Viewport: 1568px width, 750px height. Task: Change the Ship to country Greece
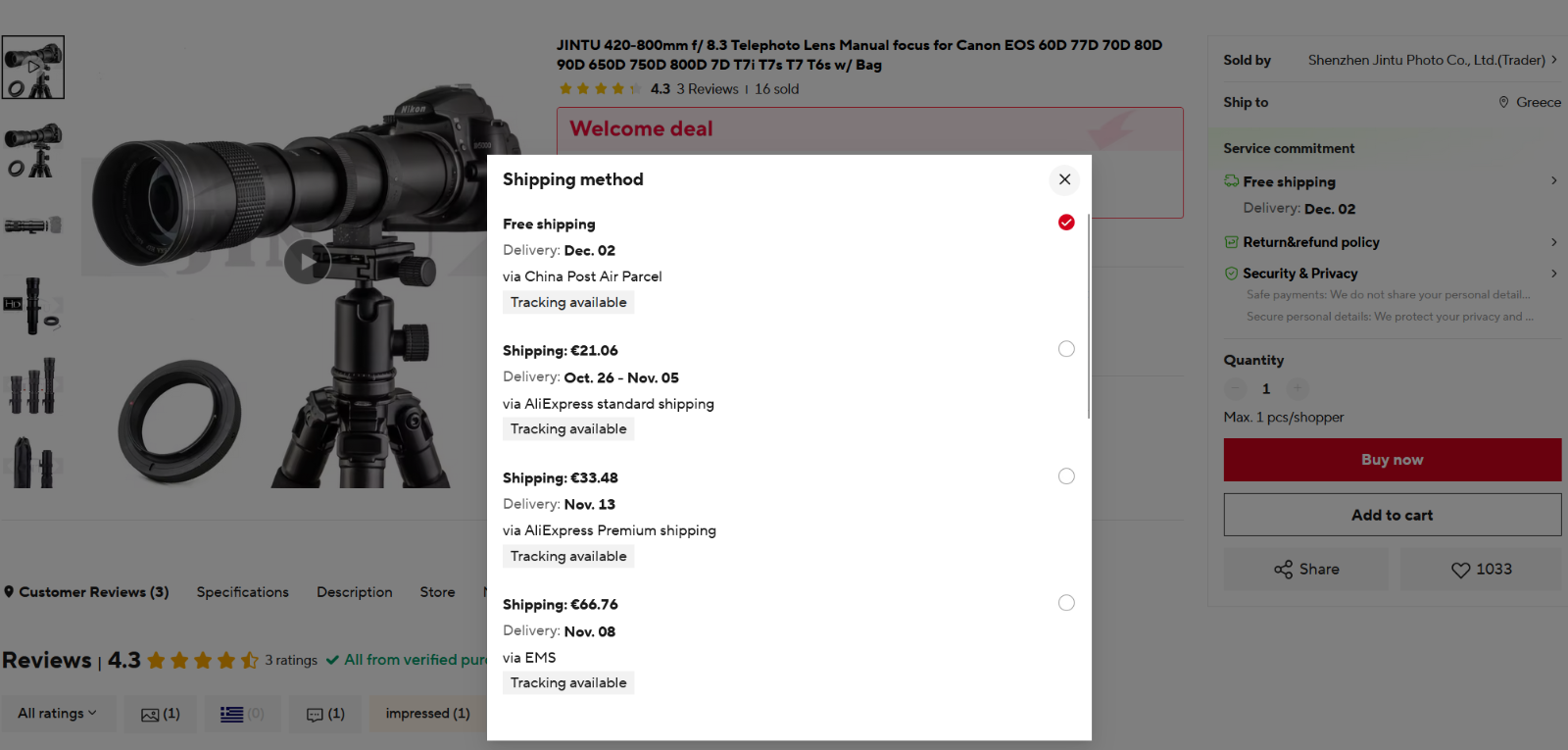pos(1530,102)
